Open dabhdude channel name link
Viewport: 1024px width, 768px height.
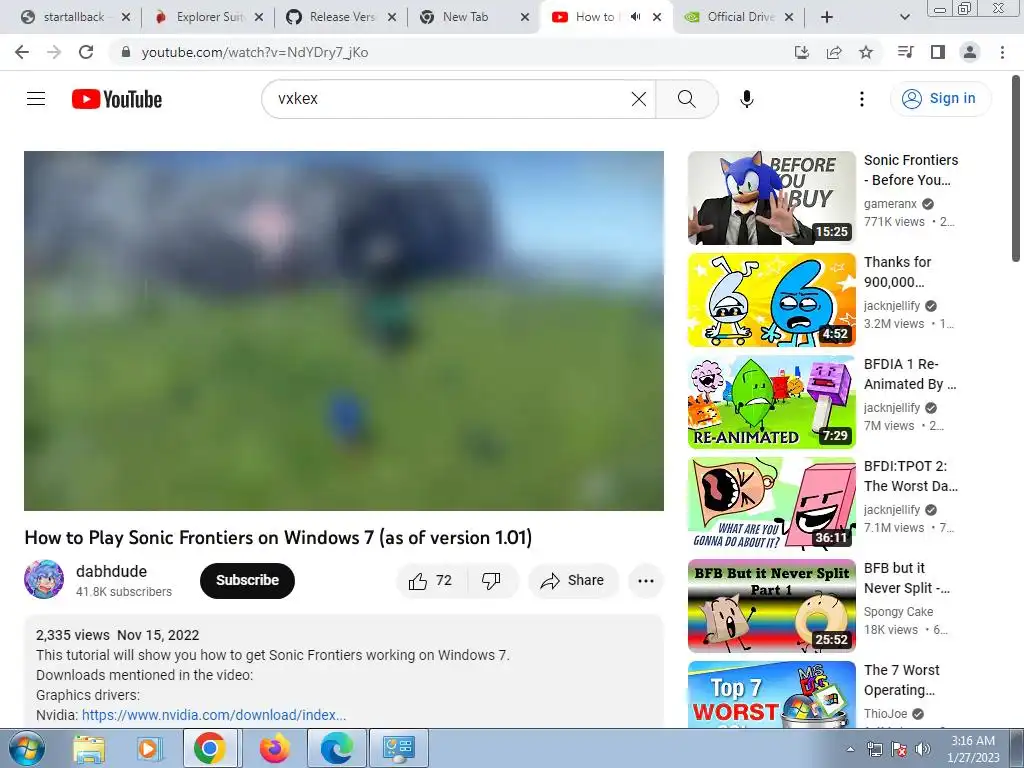click(x=111, y=571)
